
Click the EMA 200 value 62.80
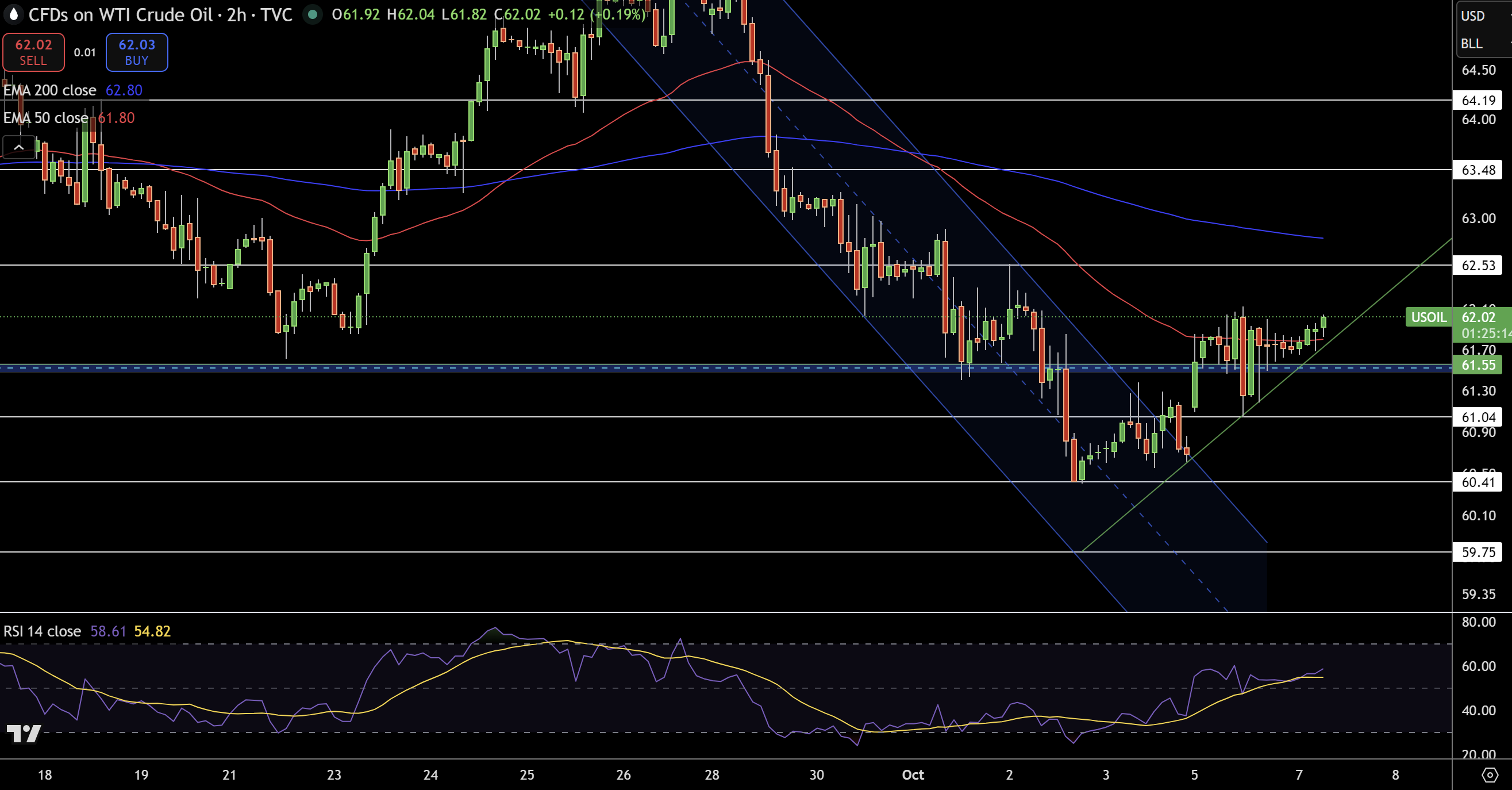click(x=124, y=90)
